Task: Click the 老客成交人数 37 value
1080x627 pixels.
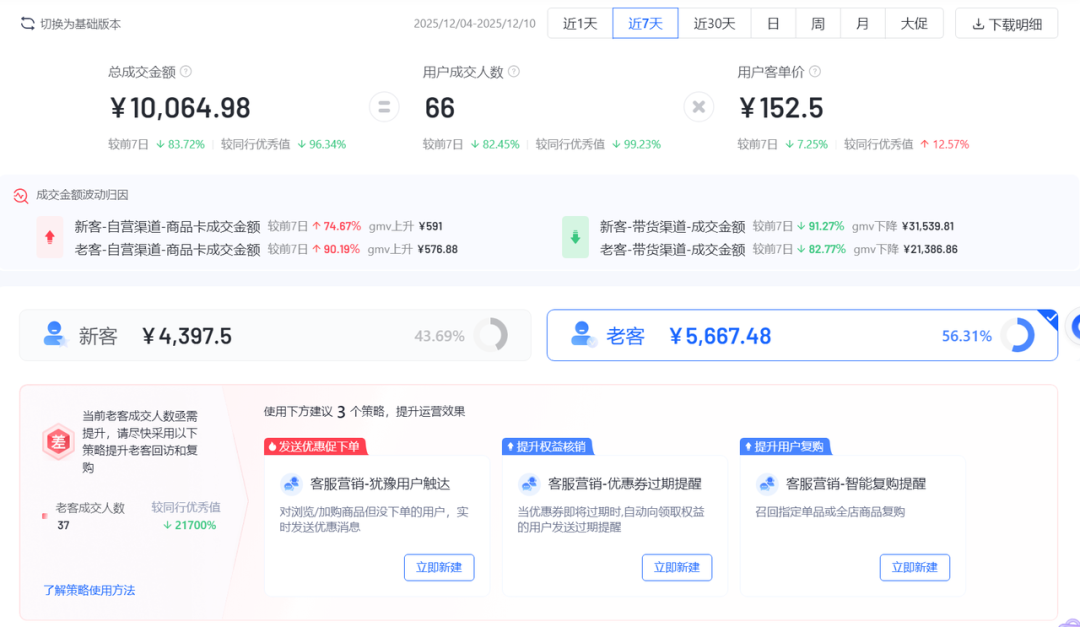Action: click(x=63, y=525)
